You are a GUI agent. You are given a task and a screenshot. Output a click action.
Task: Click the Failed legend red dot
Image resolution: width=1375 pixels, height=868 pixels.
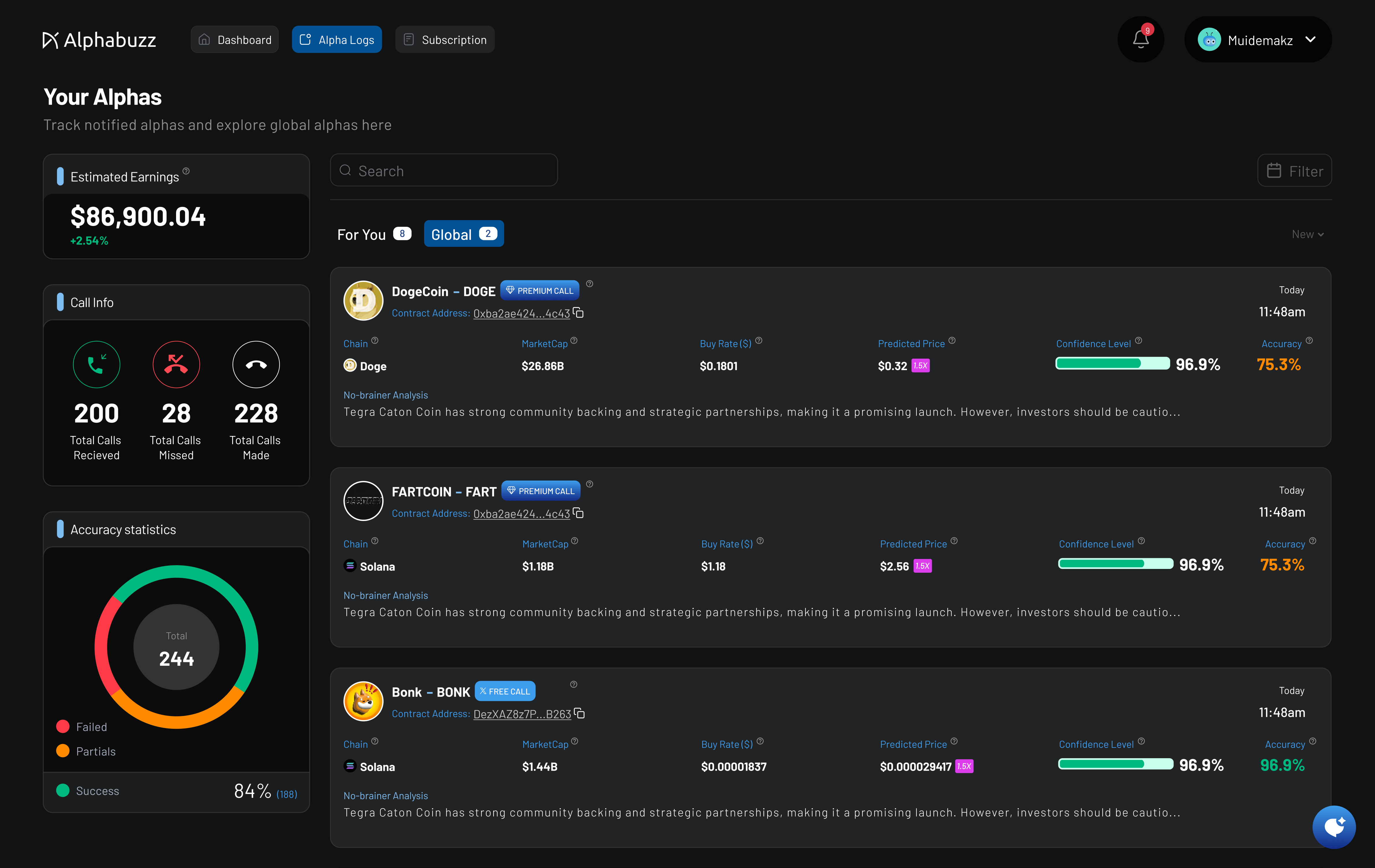[x=63, y=726]
